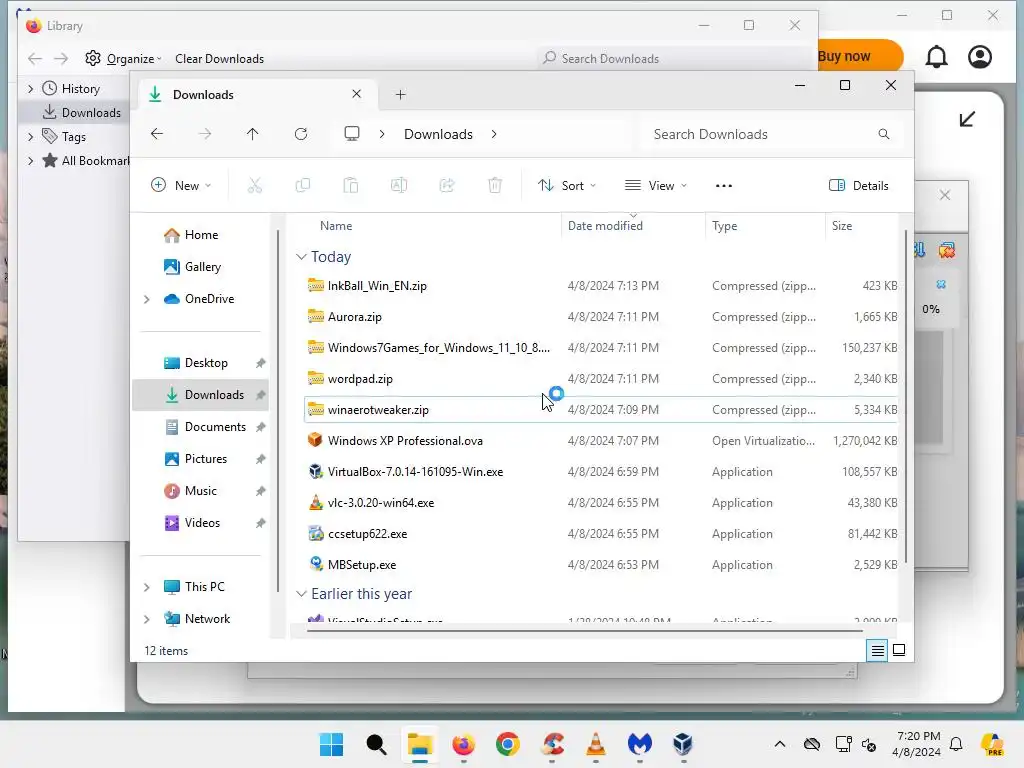Switch to details list view in status bar

(877, 650)
